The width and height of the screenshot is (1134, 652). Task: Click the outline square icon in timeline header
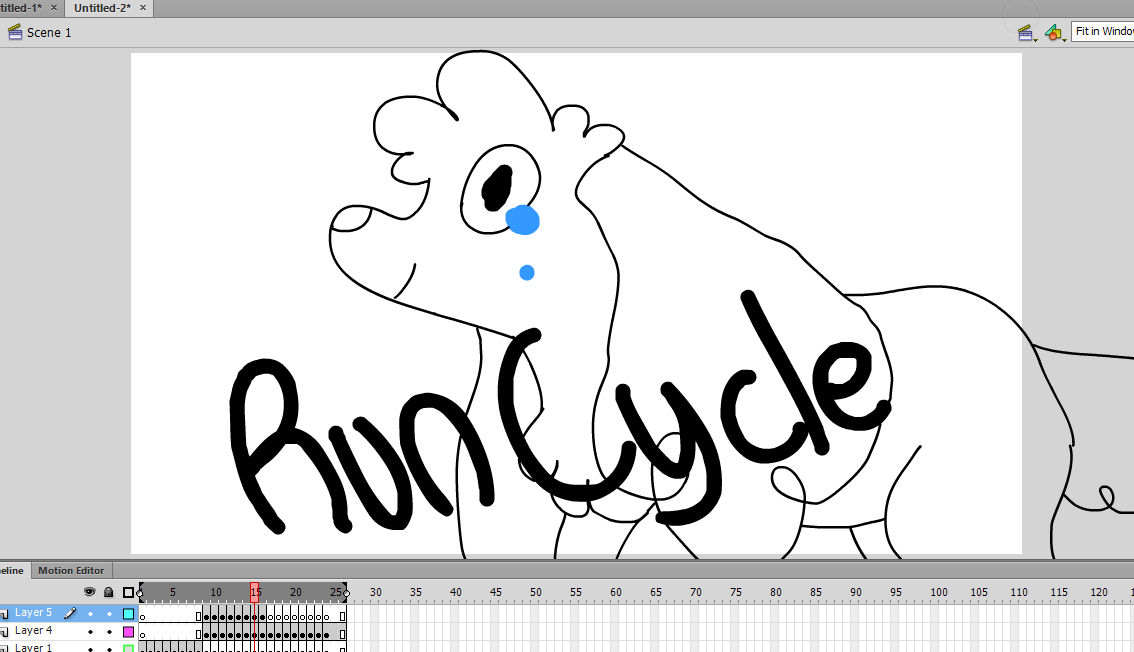(x=128, y=592)
